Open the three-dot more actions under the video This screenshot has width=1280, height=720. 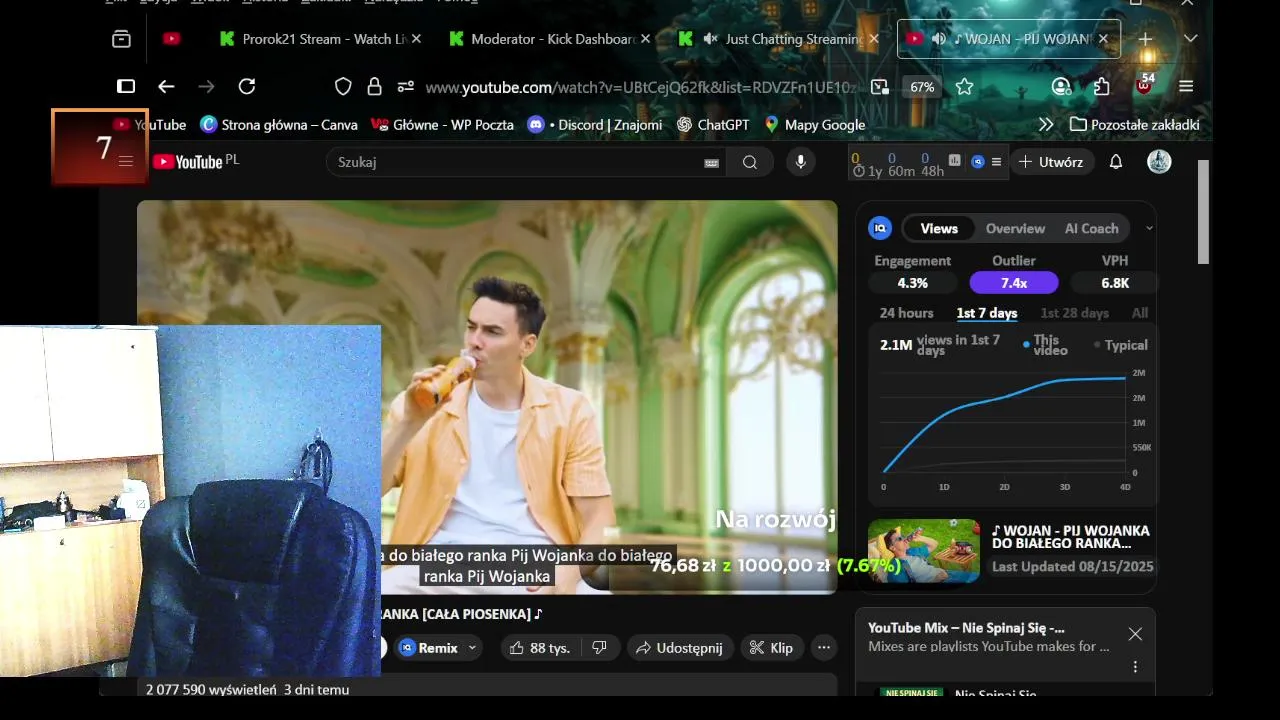coord(824,648)
